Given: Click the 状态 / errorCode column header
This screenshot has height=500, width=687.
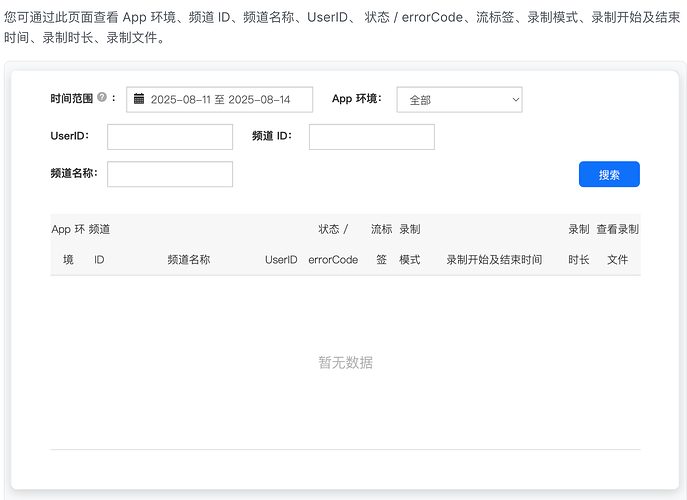Looking at the screenshot, I should coord(333,244).
